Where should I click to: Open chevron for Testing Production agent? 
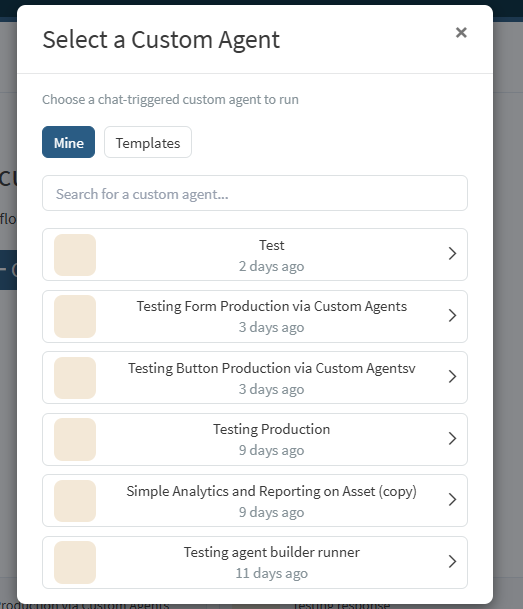point(452,438)
